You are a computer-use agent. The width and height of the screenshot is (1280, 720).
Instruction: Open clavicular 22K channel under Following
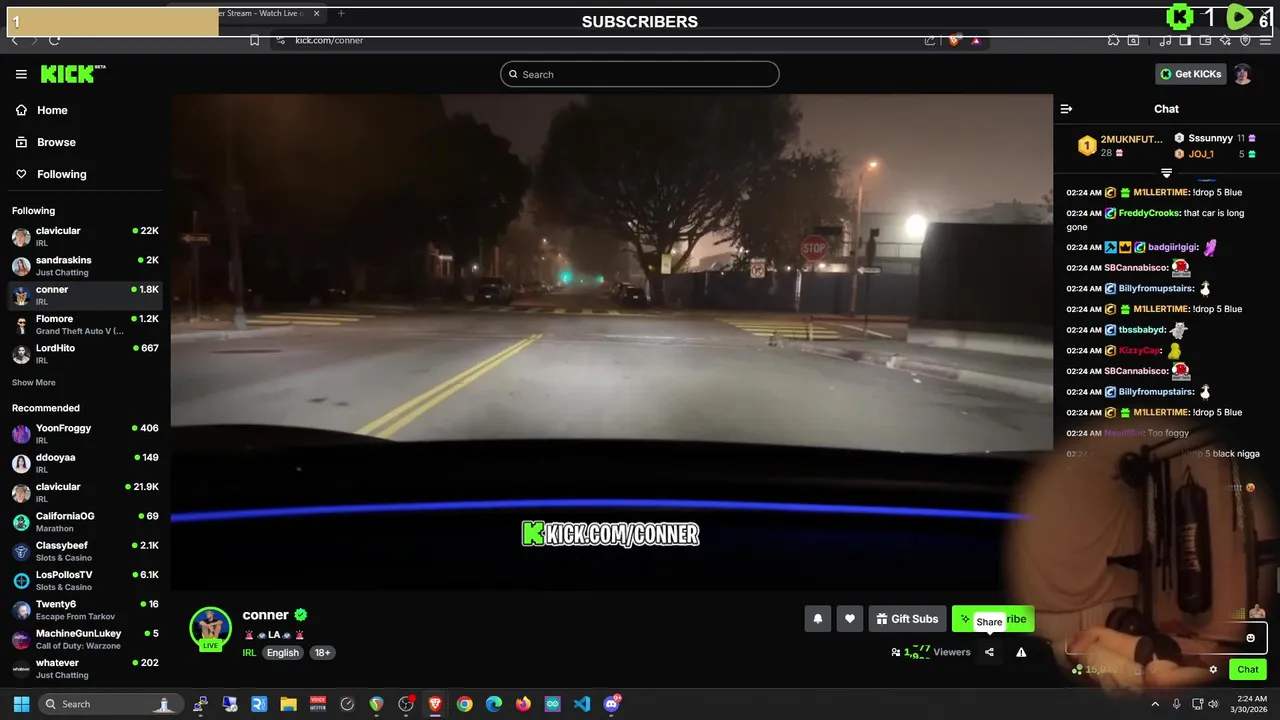85,236
